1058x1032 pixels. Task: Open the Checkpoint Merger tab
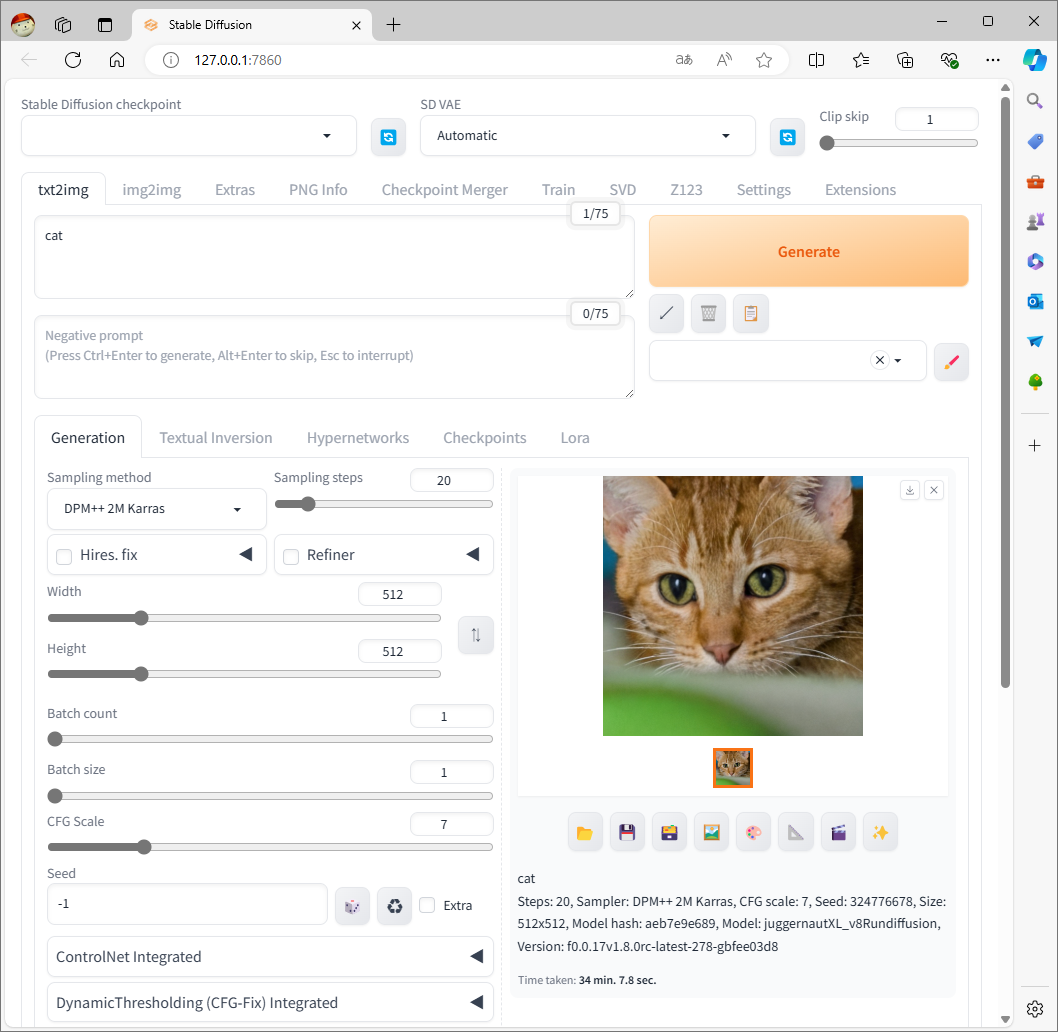pyautogui.click(x=445, y=190)
